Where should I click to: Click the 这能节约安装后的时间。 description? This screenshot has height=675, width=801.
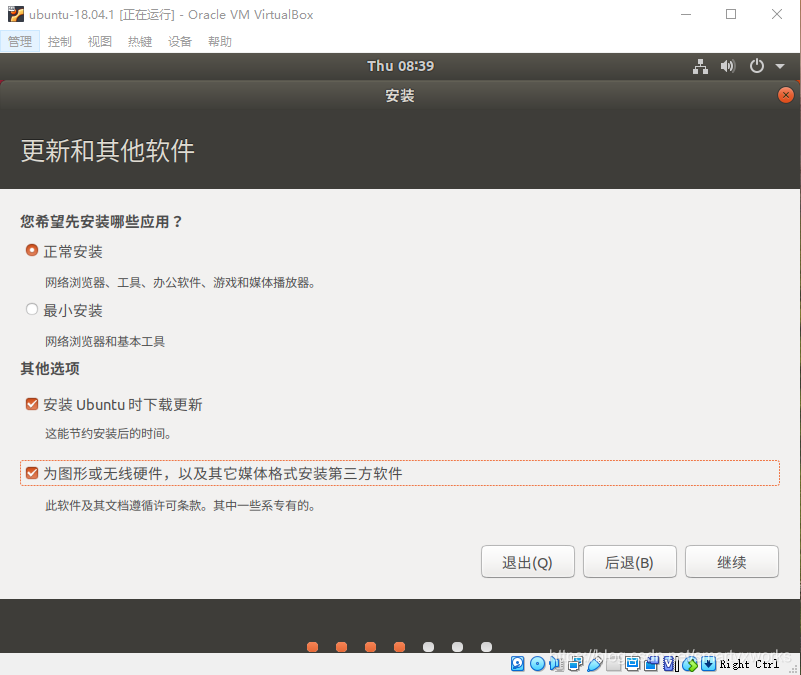coord(108,434)
